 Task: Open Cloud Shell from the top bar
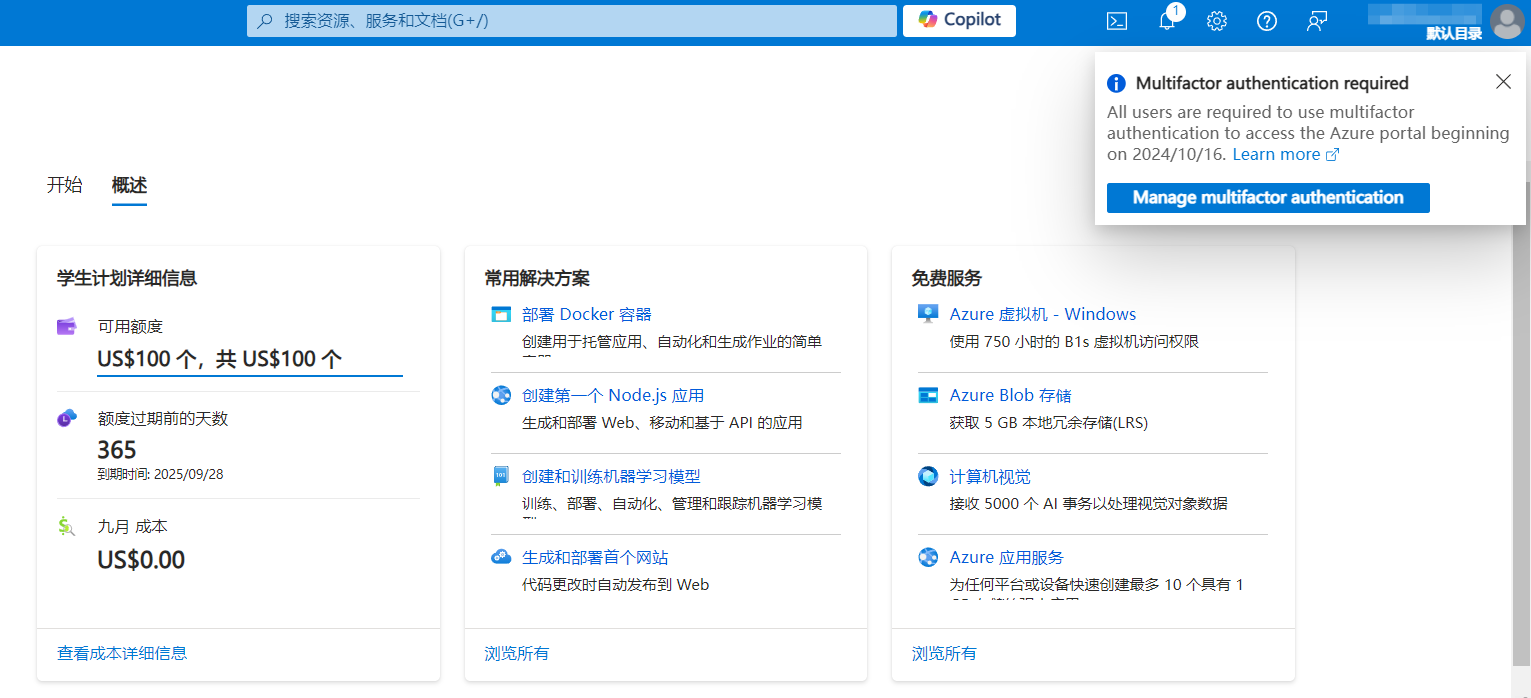coord(1117,21)
